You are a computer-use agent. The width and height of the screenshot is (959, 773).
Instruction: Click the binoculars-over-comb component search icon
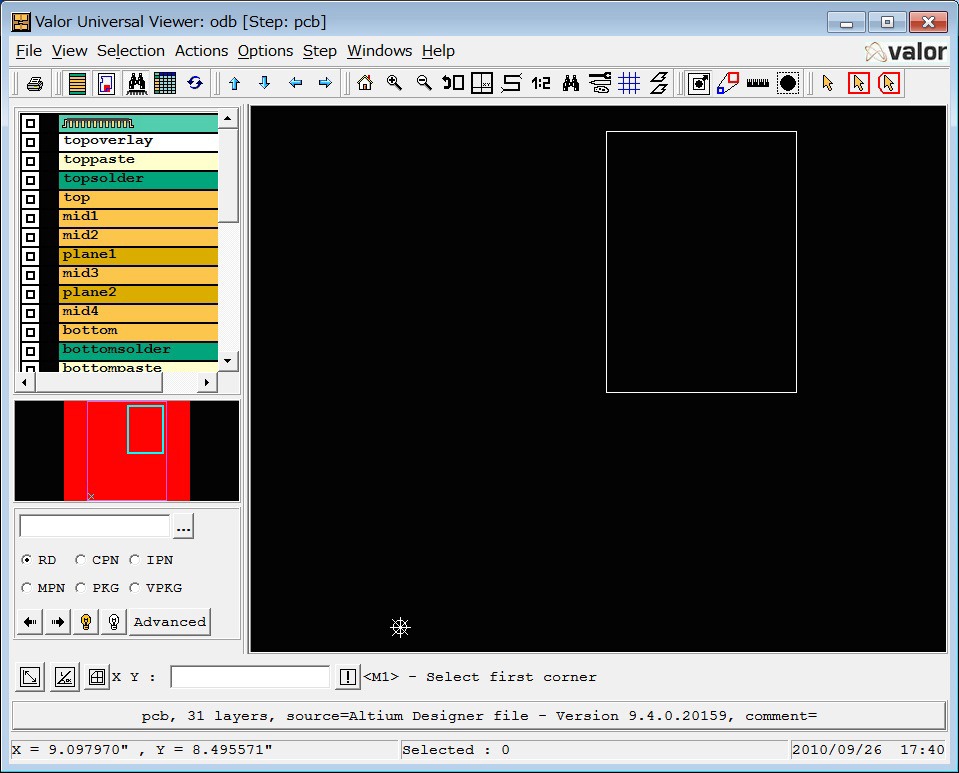[x=136, y=83]
